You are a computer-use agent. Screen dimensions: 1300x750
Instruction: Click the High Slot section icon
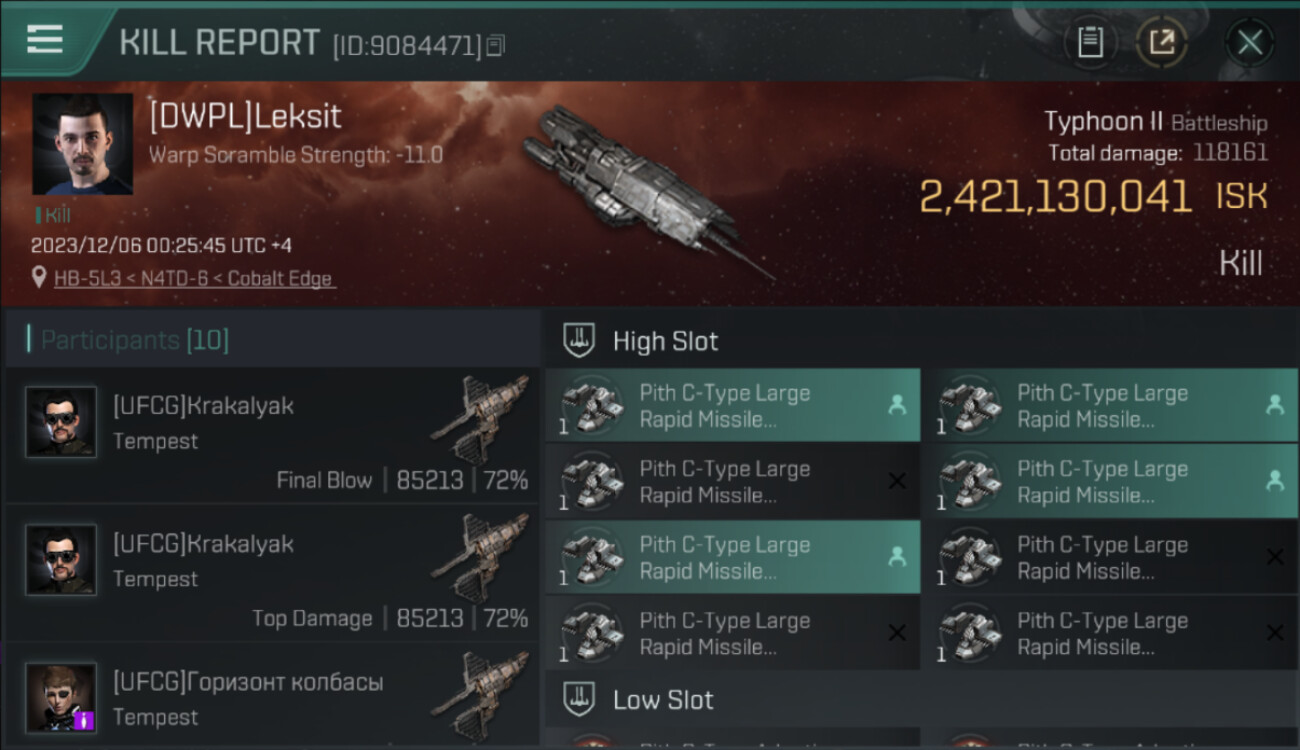(580, 341)
